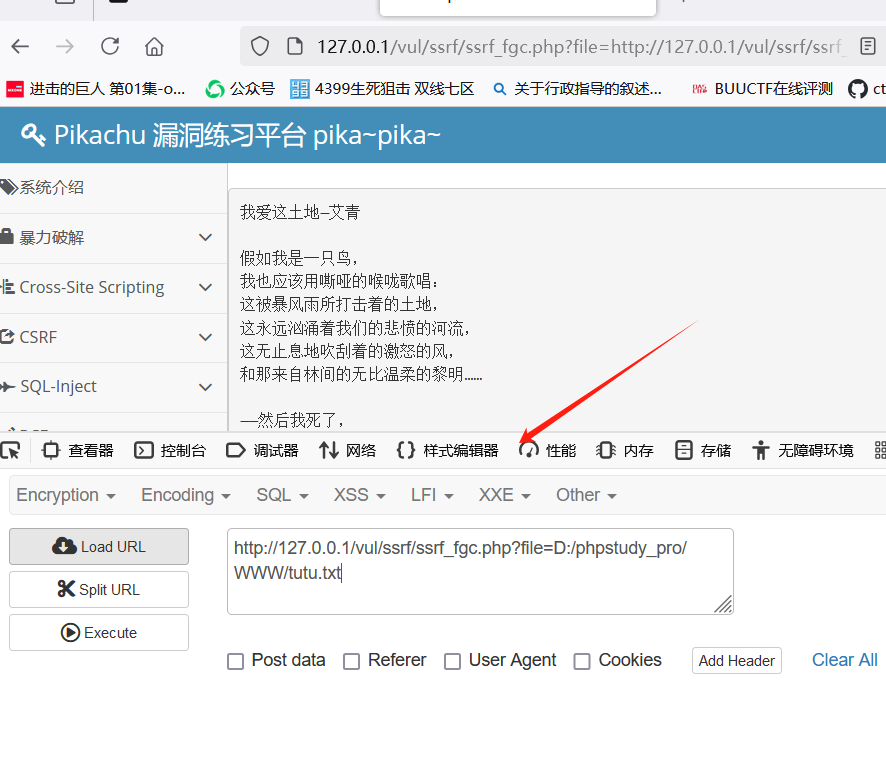This screenshot has width=886, height=760.
Task: Switch to the 无障碍环境 accessibility tab
Action: [803, 450]
